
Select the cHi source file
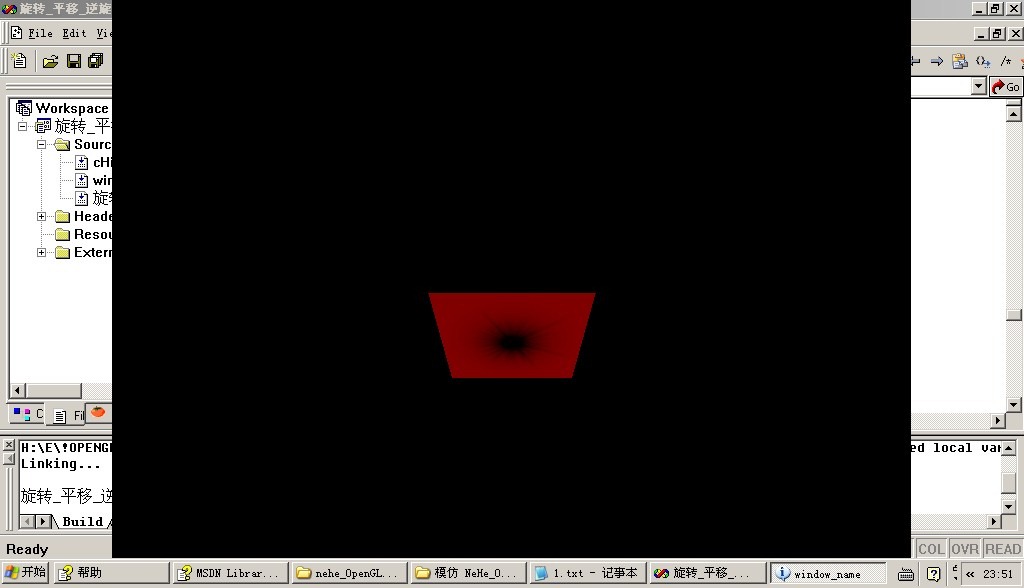click(x=94, y=162)
